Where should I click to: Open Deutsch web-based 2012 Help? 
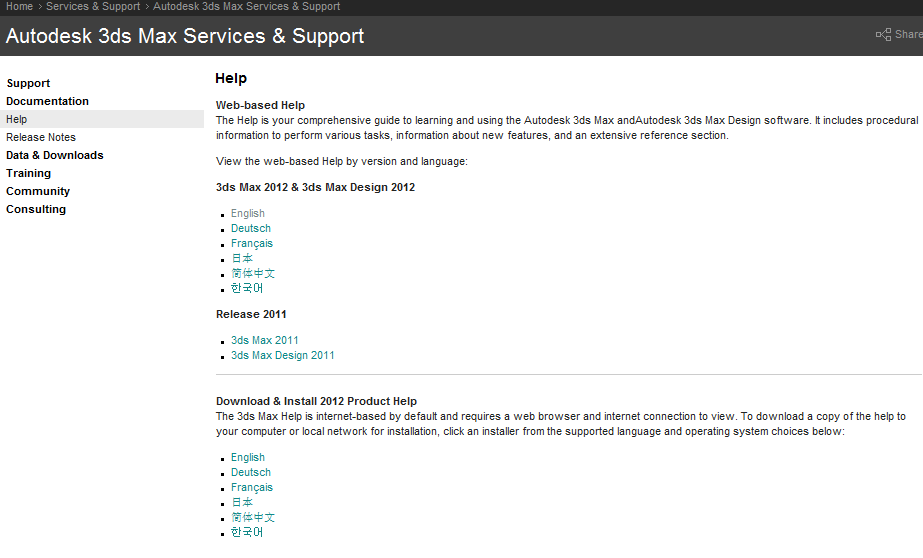[x=251, y=228]
